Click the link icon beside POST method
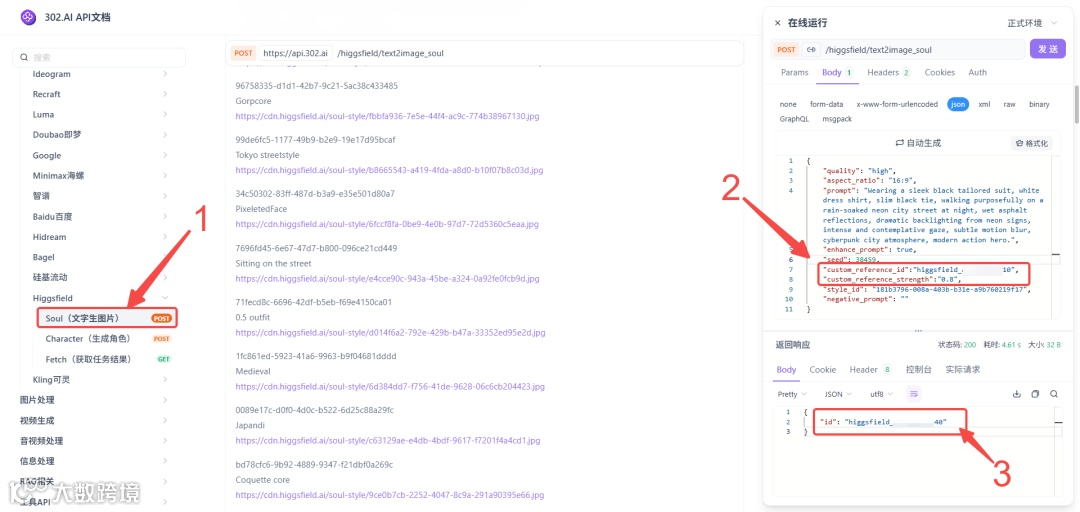 coord(811,50)
